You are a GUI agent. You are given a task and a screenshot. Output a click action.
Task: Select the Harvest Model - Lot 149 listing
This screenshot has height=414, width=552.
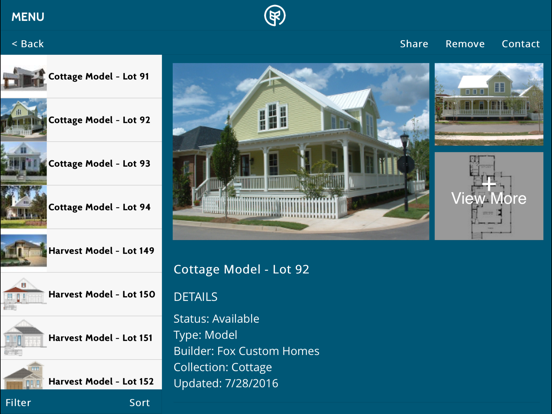tap(81, 251)
